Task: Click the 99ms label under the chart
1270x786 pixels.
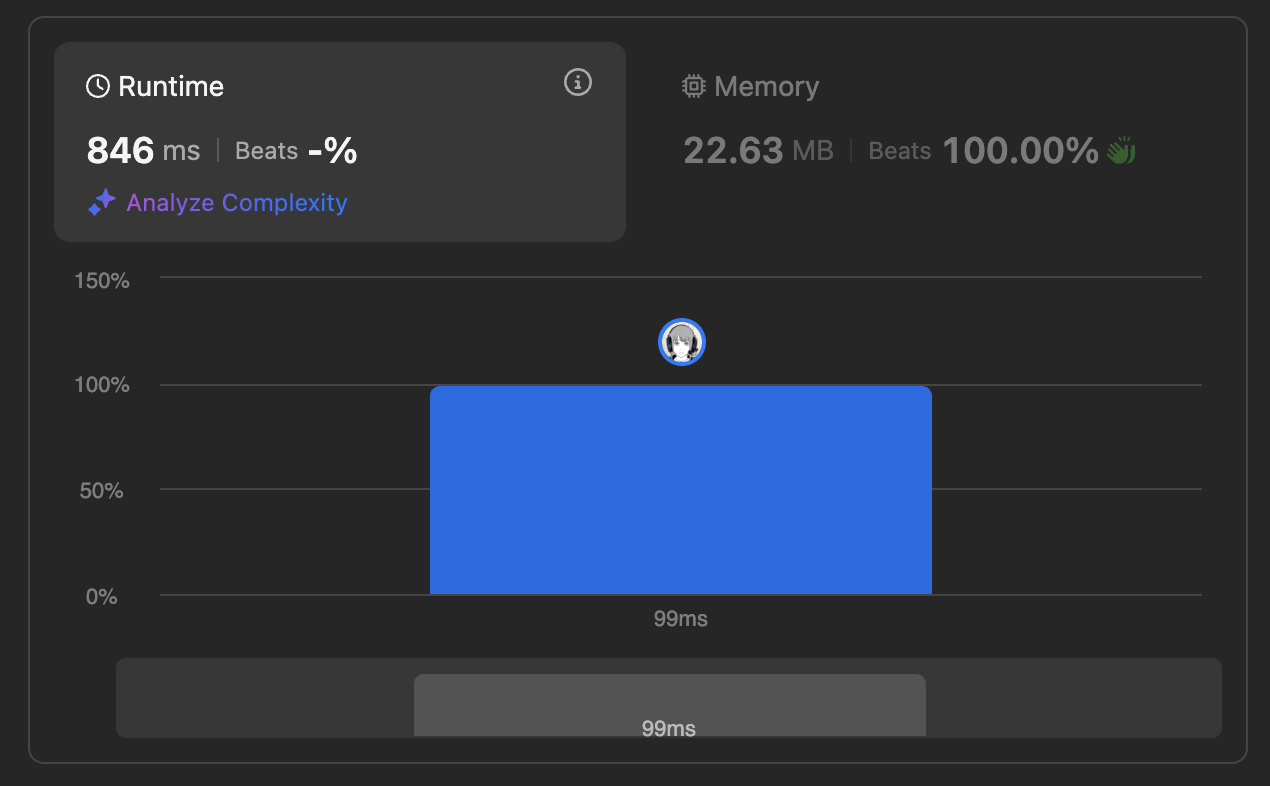Action: (x=681, y=619)
